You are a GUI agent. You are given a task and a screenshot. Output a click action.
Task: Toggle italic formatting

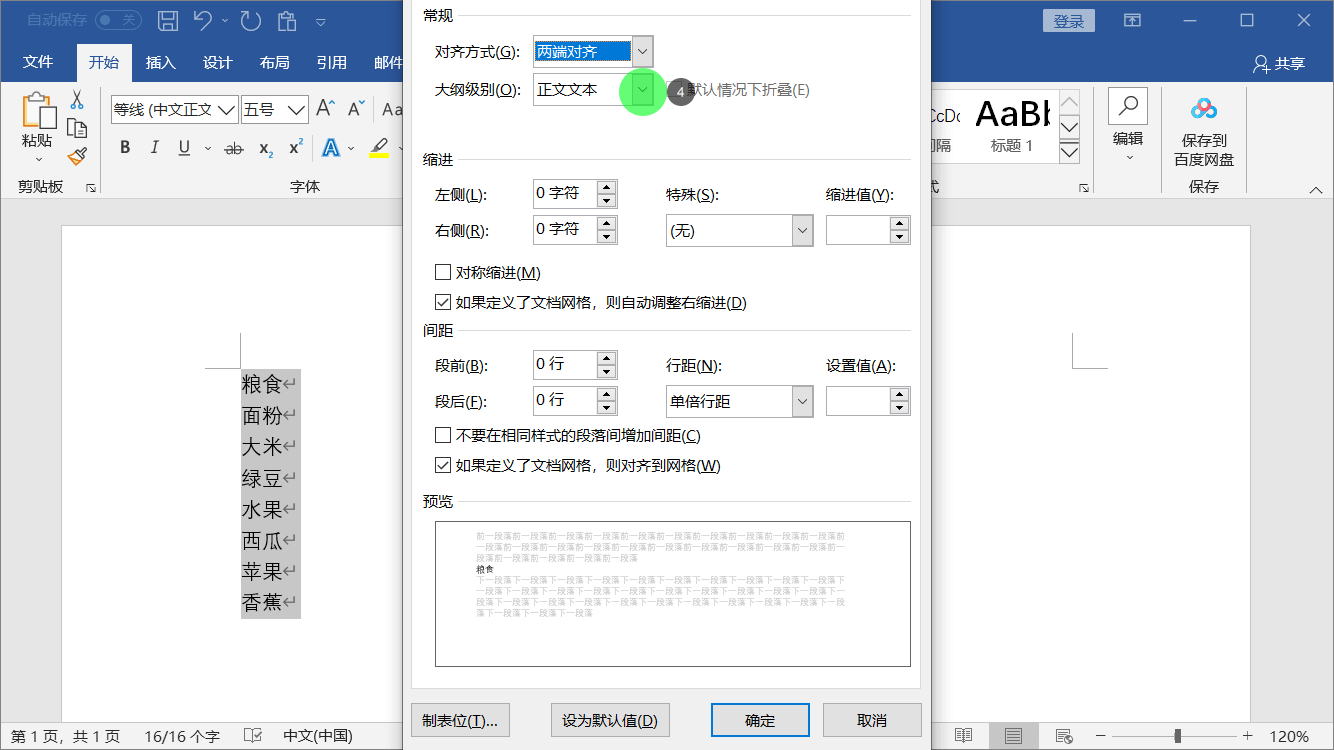(x=154, y=148)
